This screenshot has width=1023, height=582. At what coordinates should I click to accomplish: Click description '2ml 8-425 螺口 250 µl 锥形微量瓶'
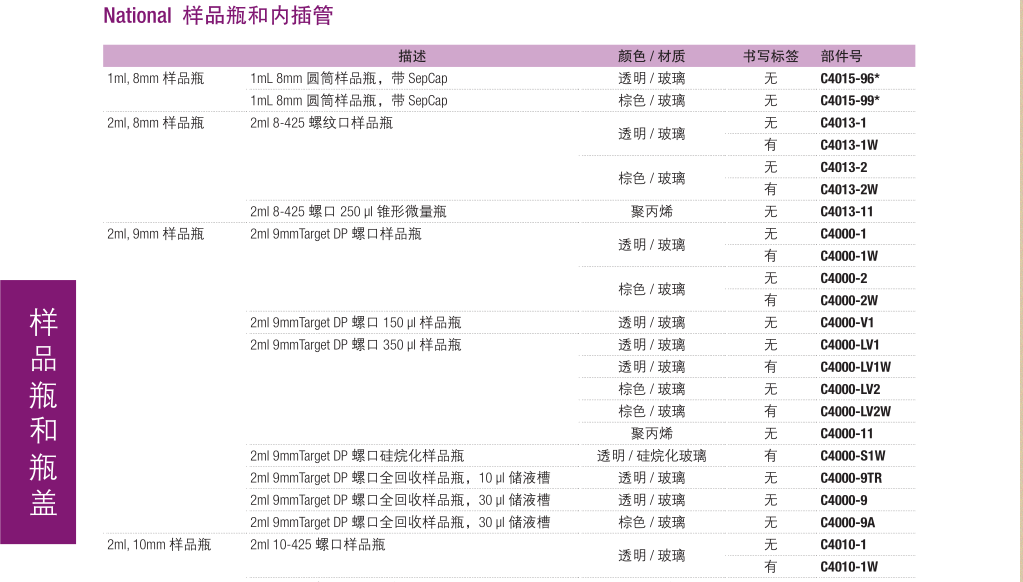348,211
